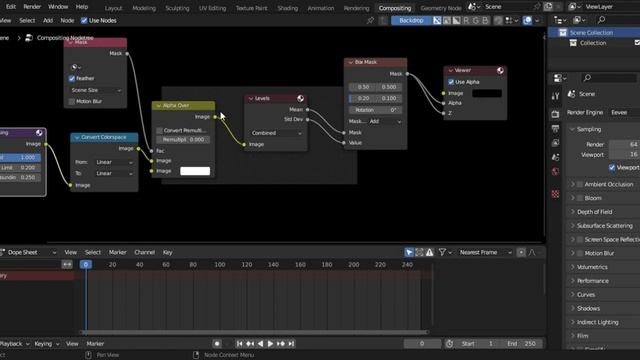640x360 pixels.
Task: Open the Keying popover
Action: pos(46,344)
